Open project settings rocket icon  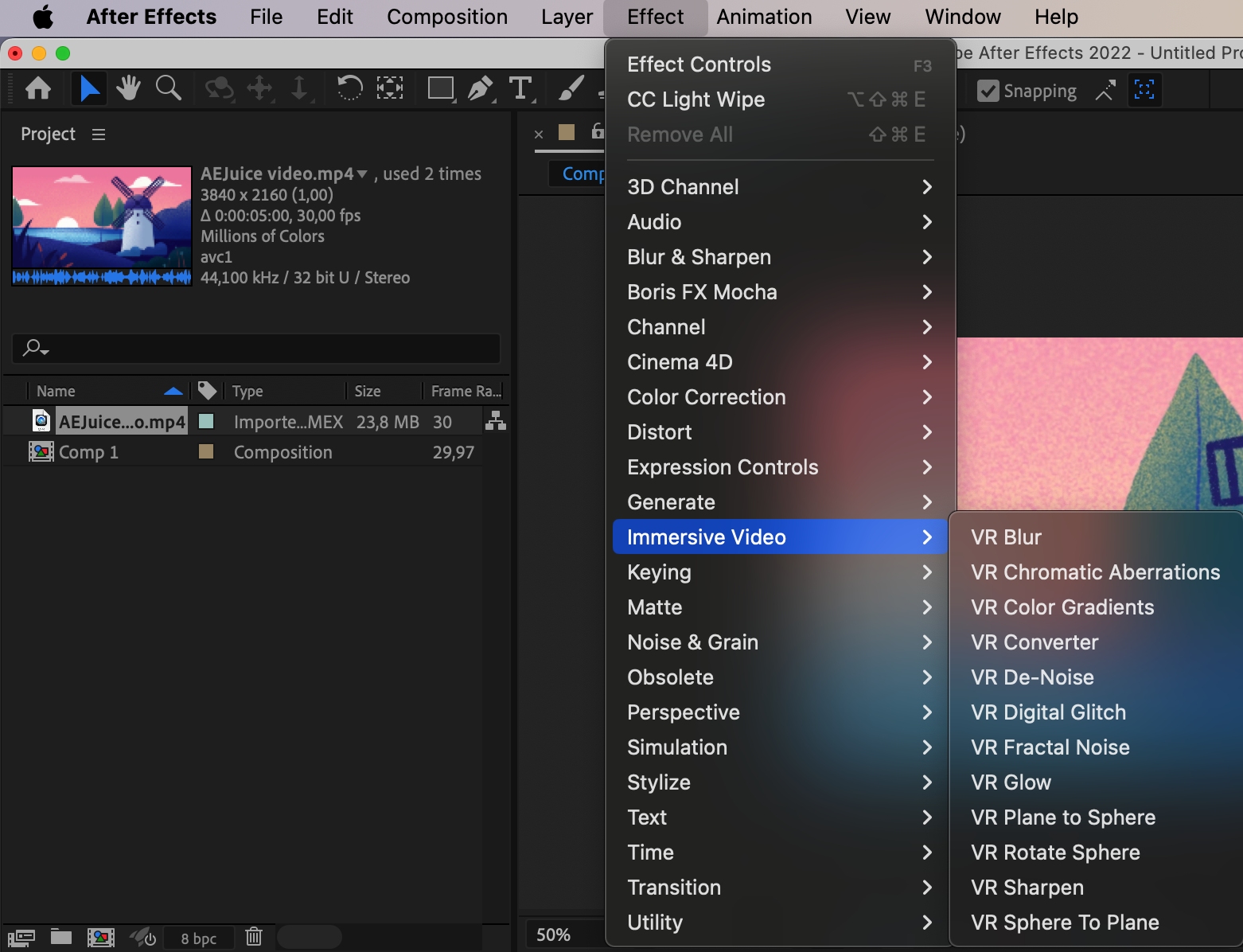pyautogui.click(x=142, y=937)
